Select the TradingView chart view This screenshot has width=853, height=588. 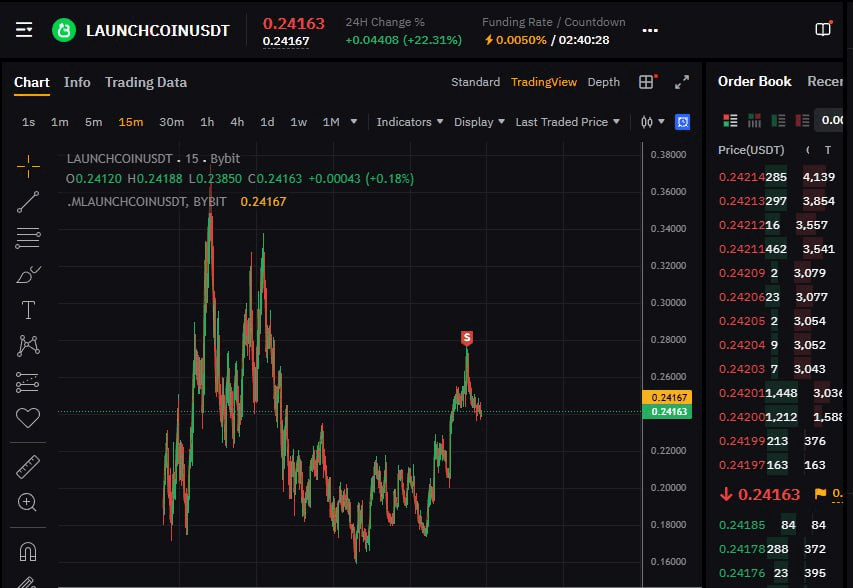(543, 82)
